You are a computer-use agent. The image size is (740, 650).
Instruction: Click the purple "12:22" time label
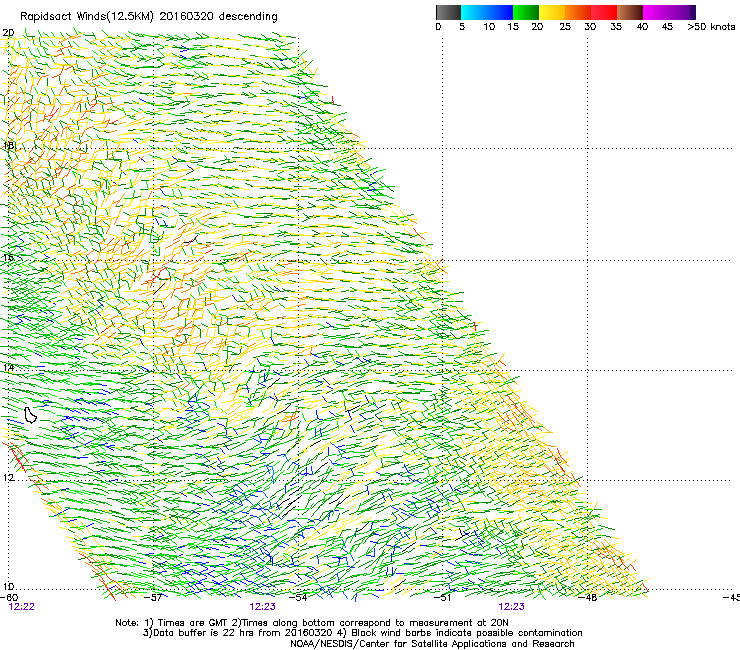tap(22, 607)
